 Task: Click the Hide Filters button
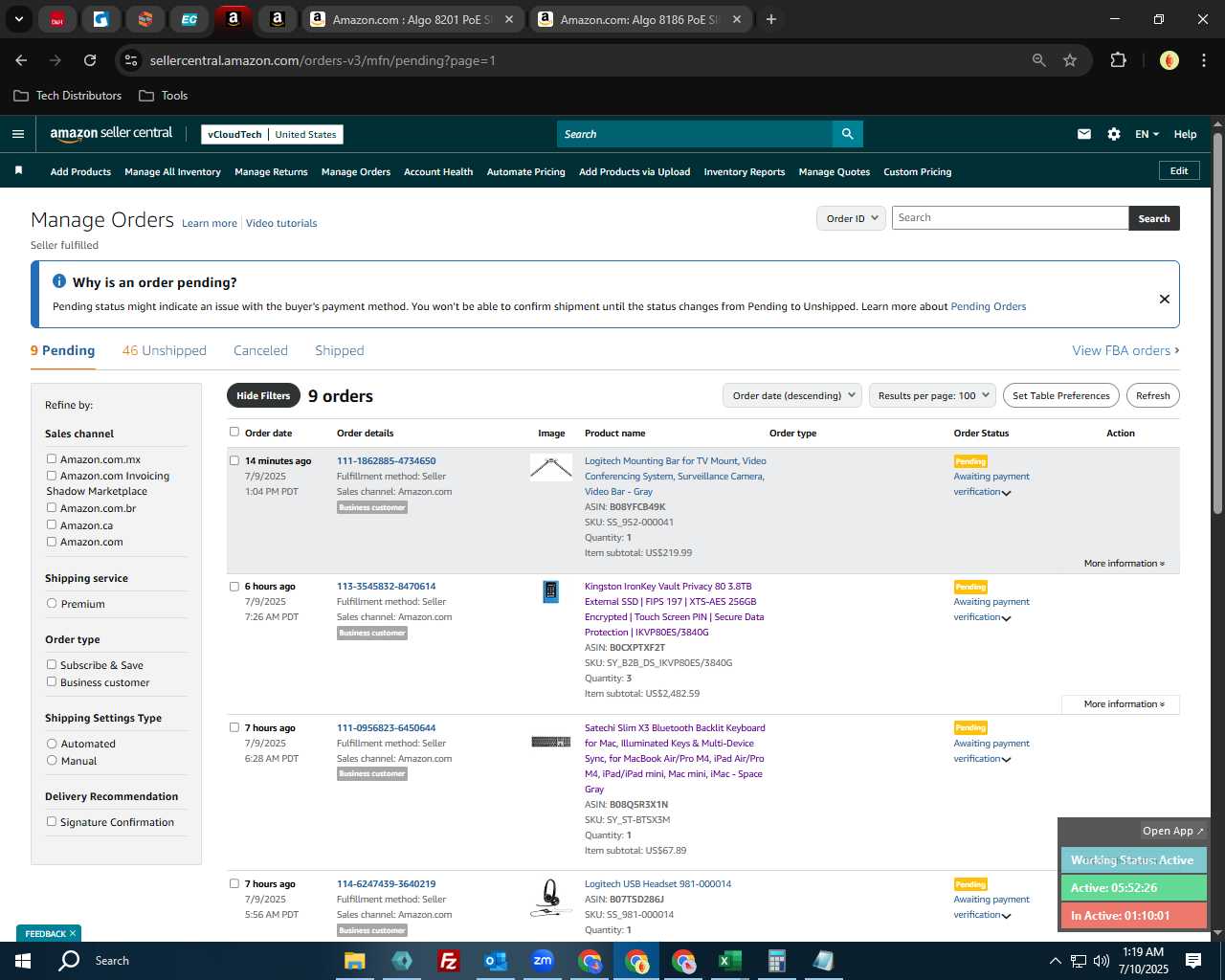coord(263,395)
